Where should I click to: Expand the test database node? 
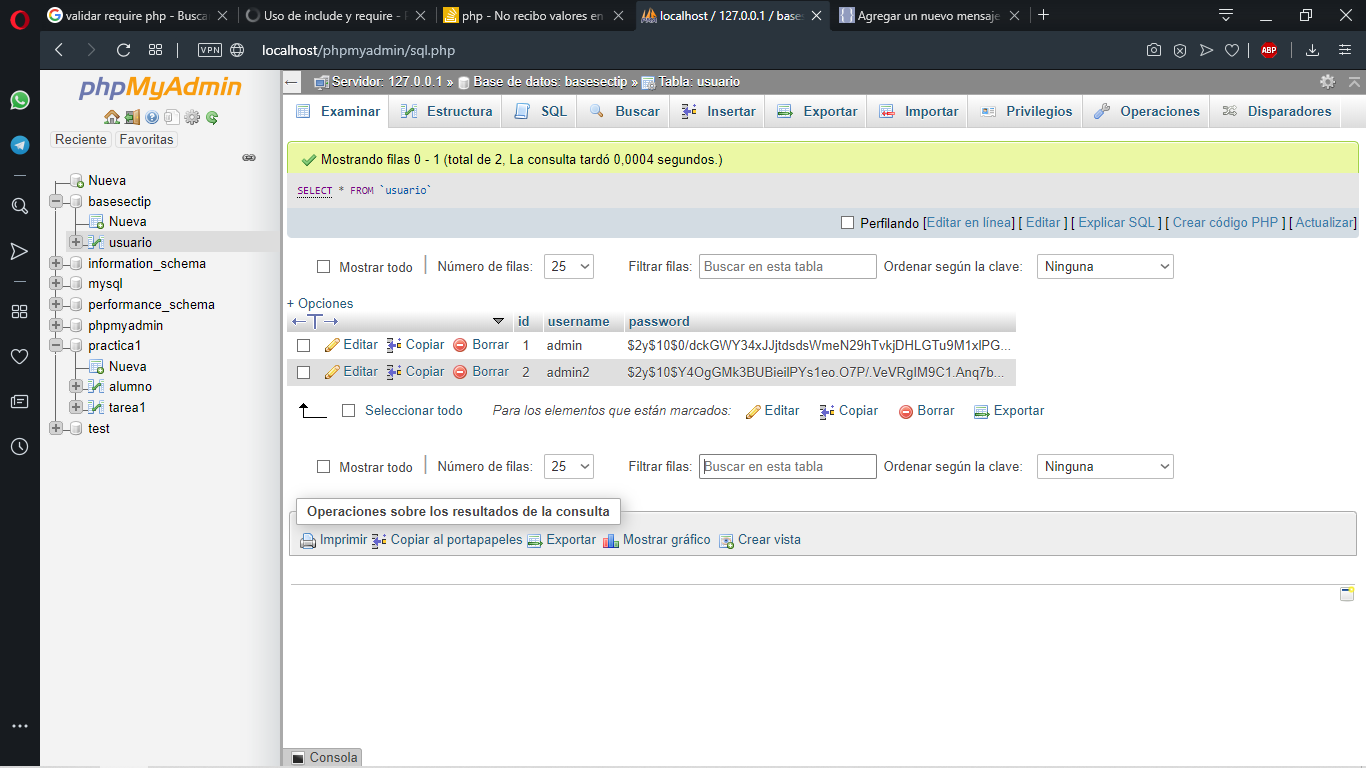[56, 428]
